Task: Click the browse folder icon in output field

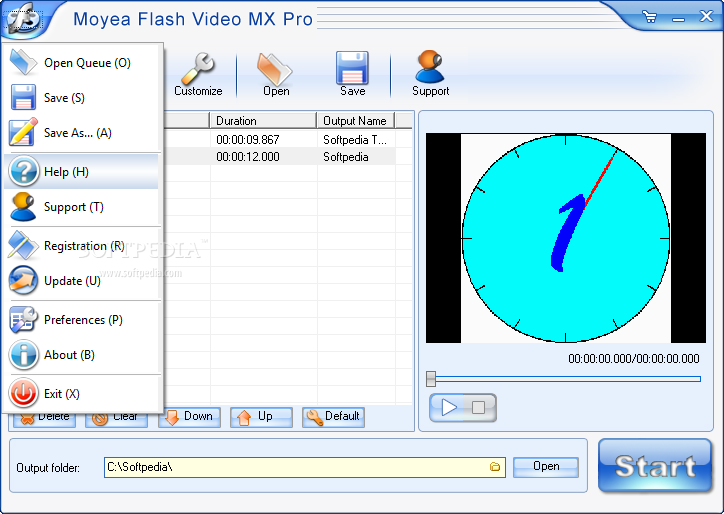Action: pyautogui.click(x=495, y=467)
